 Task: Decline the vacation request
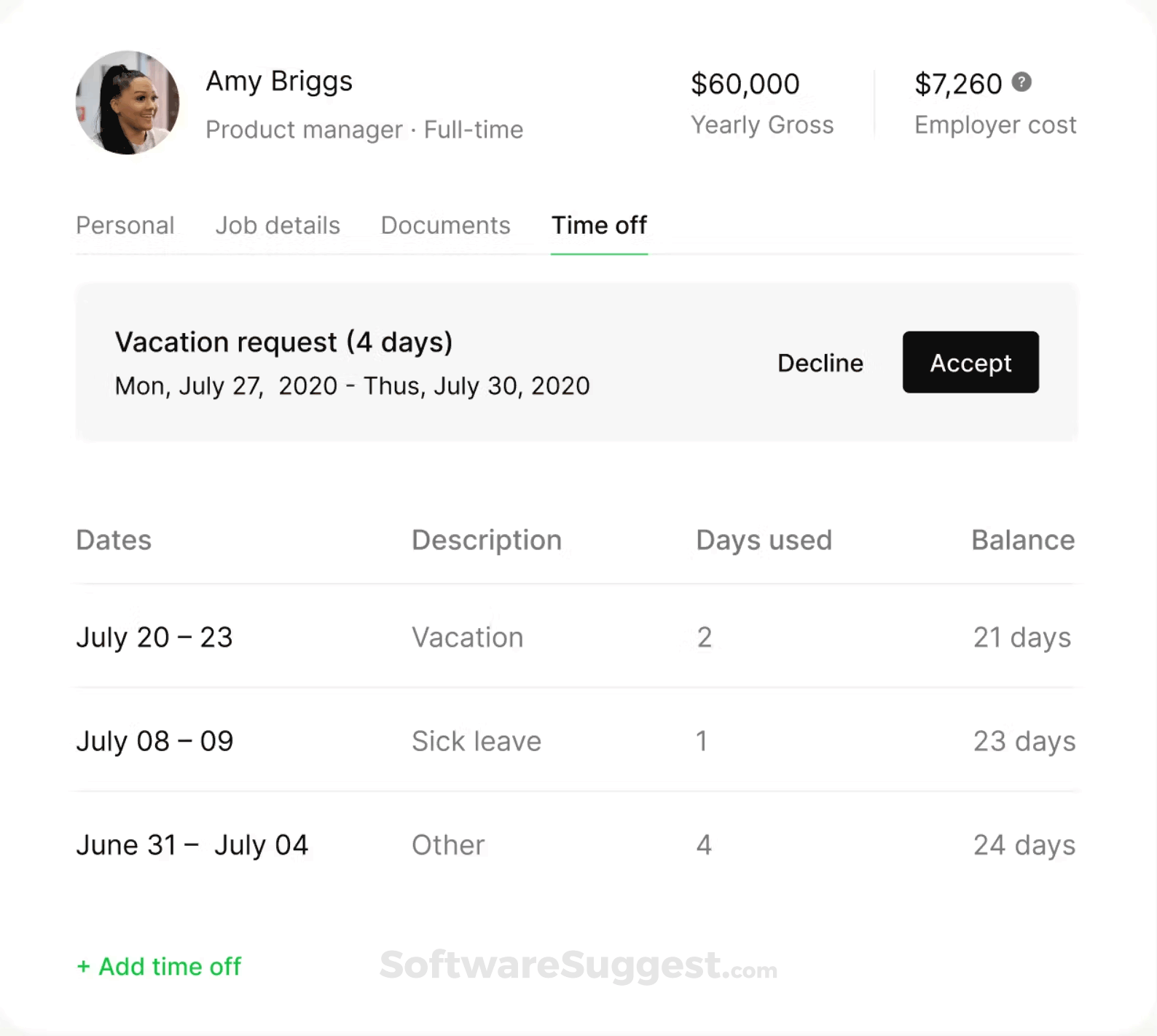[x=820, y=362]
